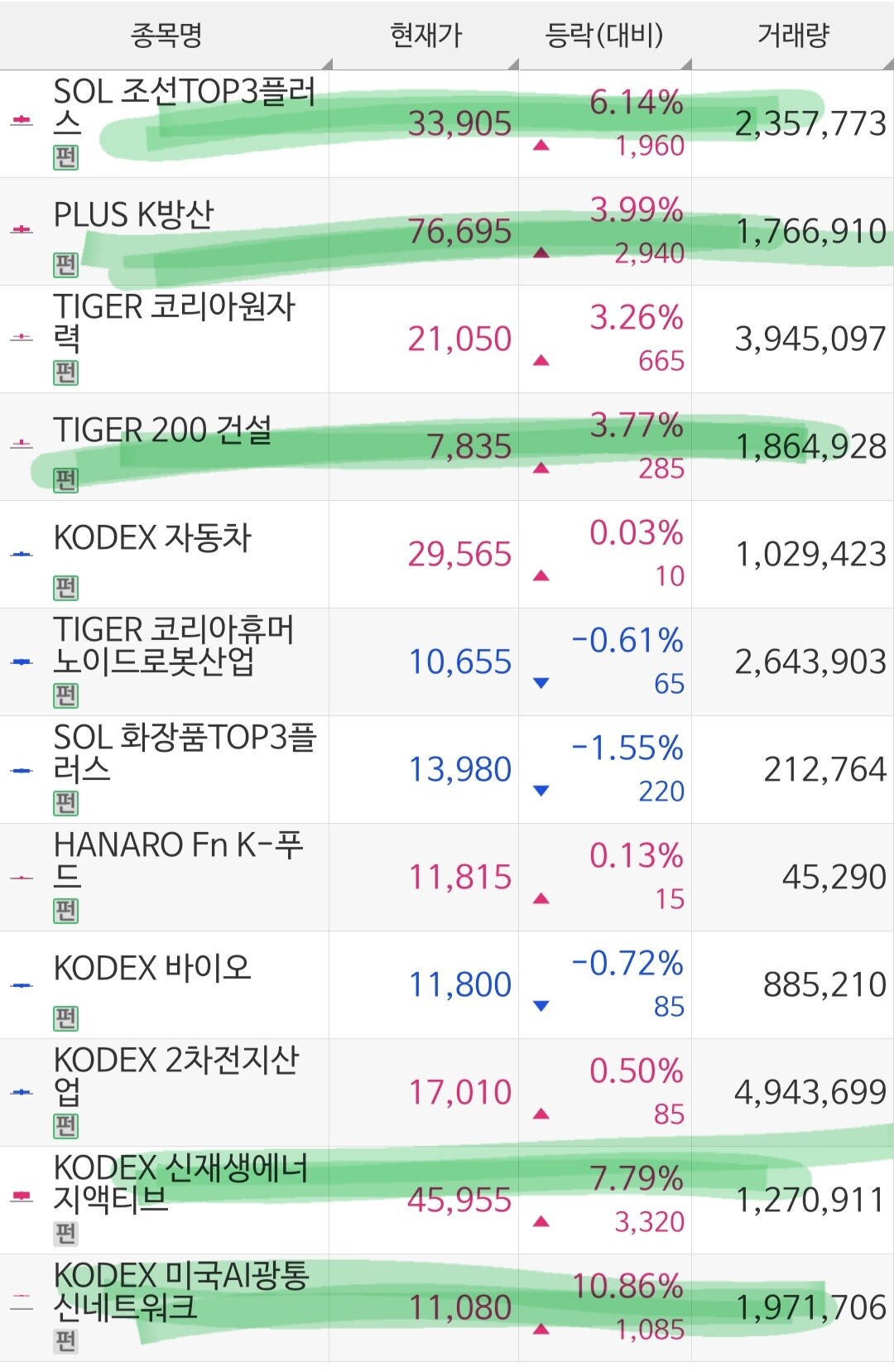
Task: Click the down arrow in TIGER 코리아휴머노이드로봇산업 row
Action: coord(541,683)
